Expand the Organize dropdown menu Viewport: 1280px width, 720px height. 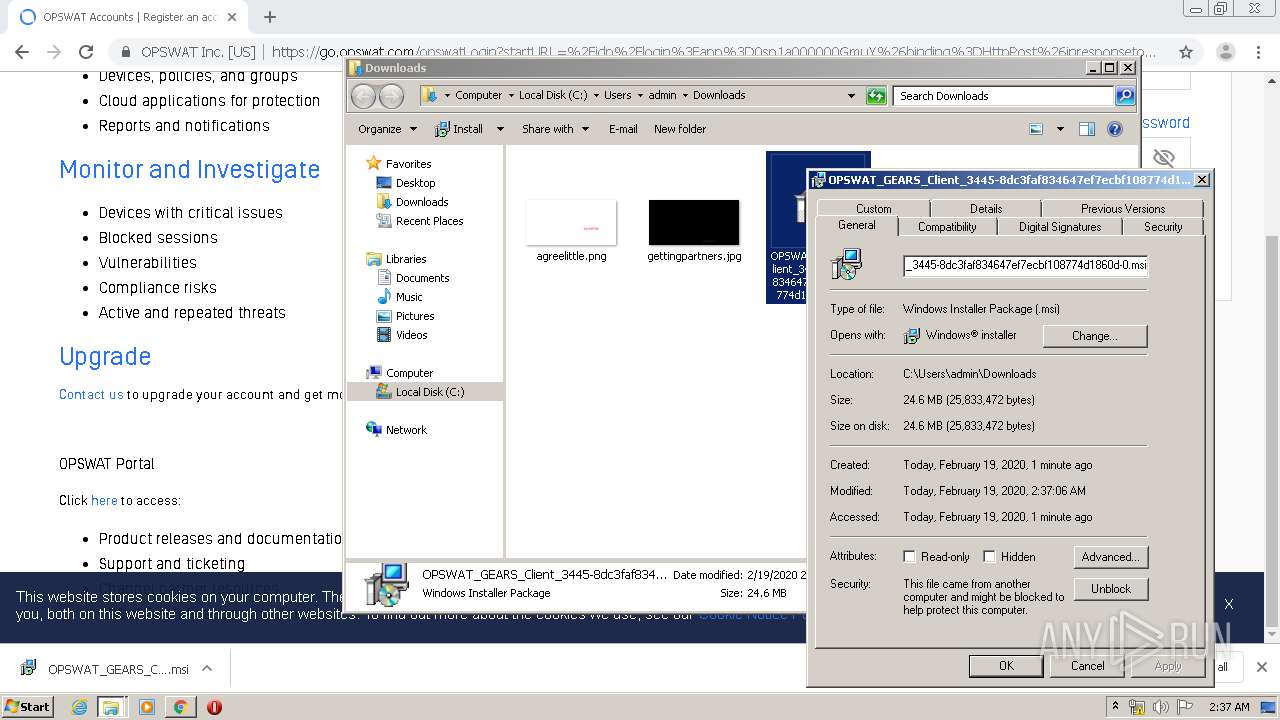click(x=387, y=129)
